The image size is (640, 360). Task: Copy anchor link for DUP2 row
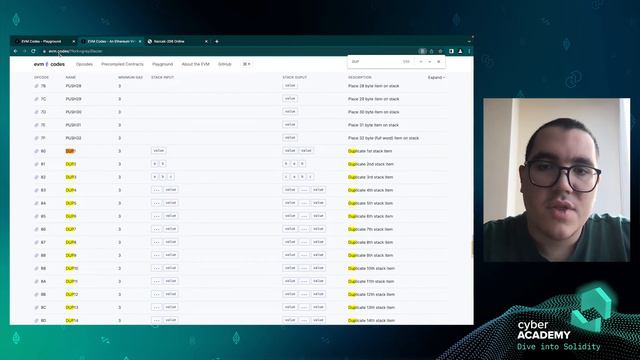(x=36, y=164)
